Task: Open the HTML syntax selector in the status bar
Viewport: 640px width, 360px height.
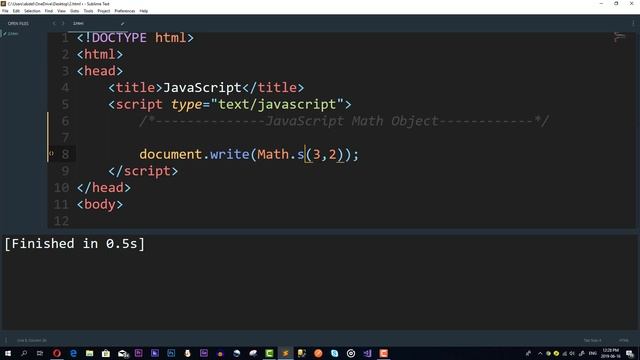Action: tap(623, 340)
